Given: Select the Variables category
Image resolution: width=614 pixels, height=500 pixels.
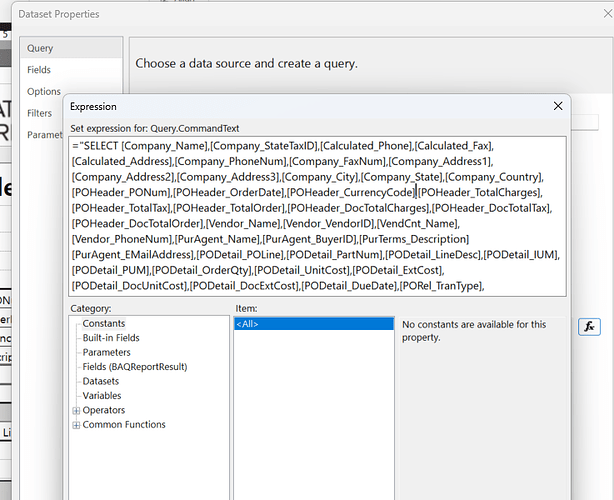Looking at the screenshot, I should coord(102,396).
